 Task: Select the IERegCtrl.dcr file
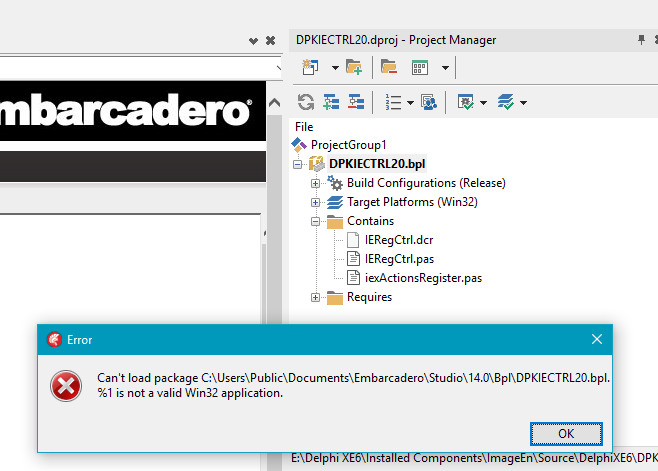point(399,240)
